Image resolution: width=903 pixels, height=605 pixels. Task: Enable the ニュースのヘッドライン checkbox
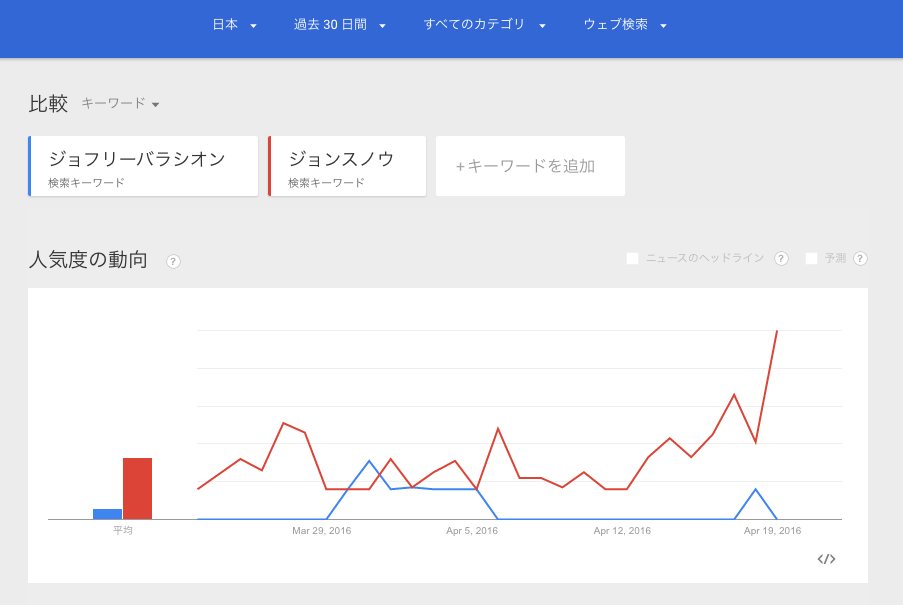click(x=632, y=258)
